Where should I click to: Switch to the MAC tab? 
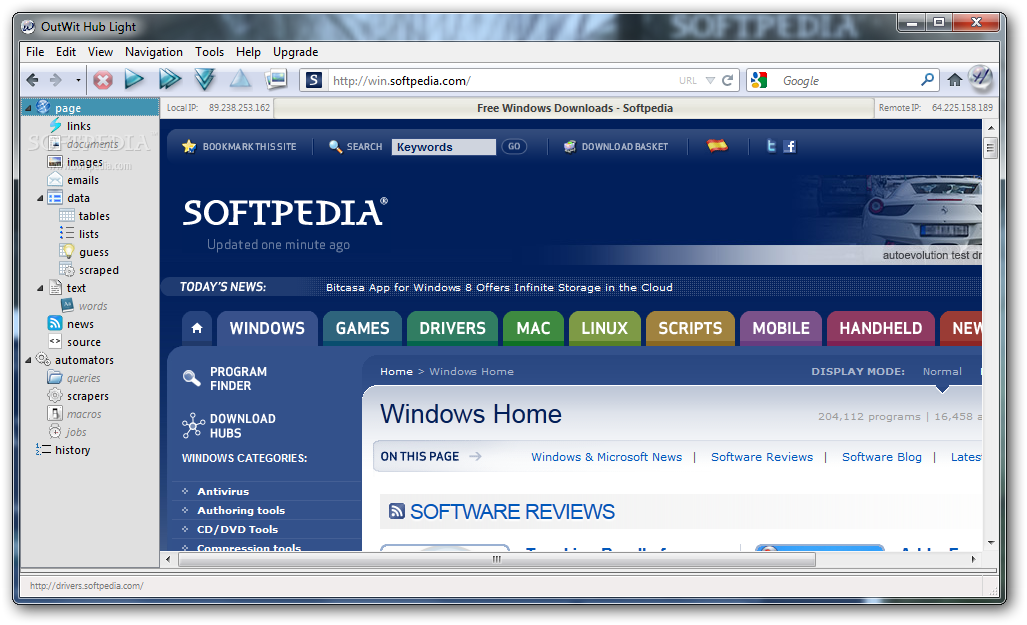(533, 328)
